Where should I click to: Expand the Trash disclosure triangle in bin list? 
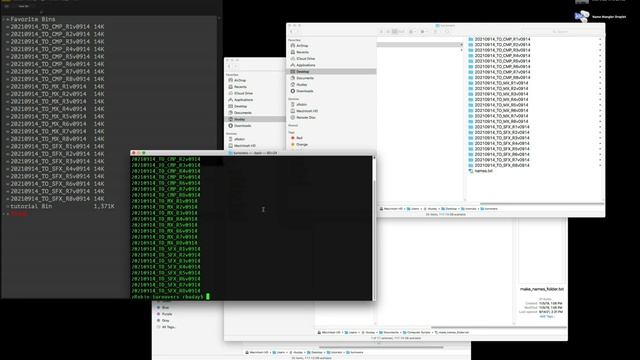(x=3, y=214)
